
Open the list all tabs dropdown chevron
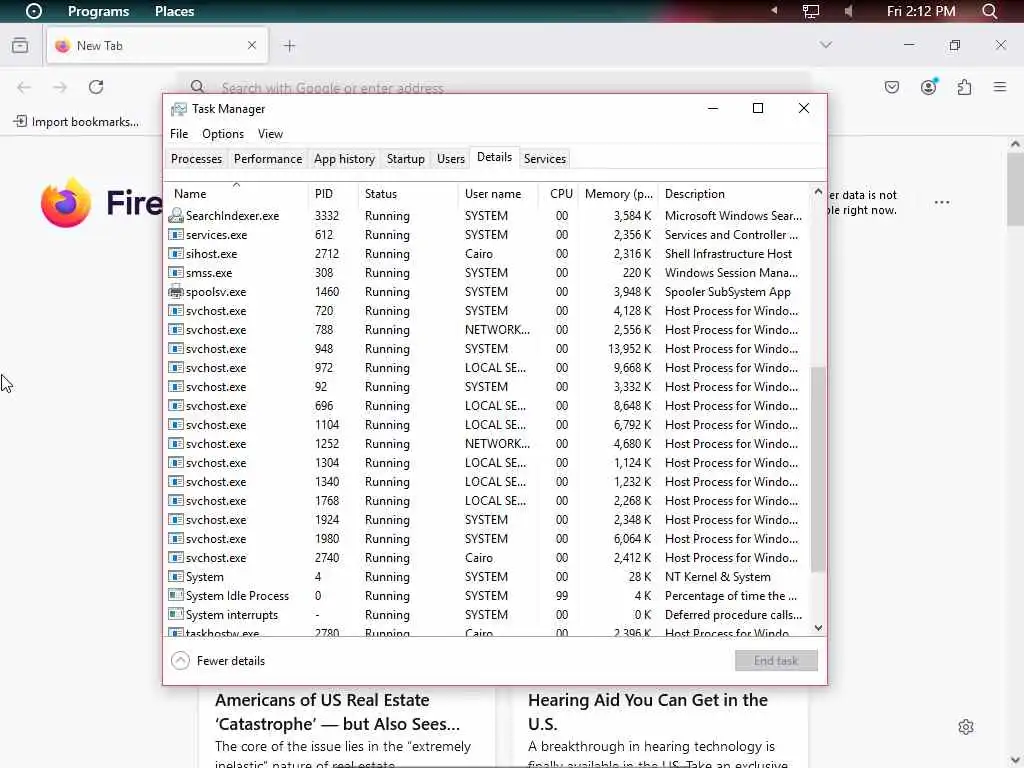point(826,45)
